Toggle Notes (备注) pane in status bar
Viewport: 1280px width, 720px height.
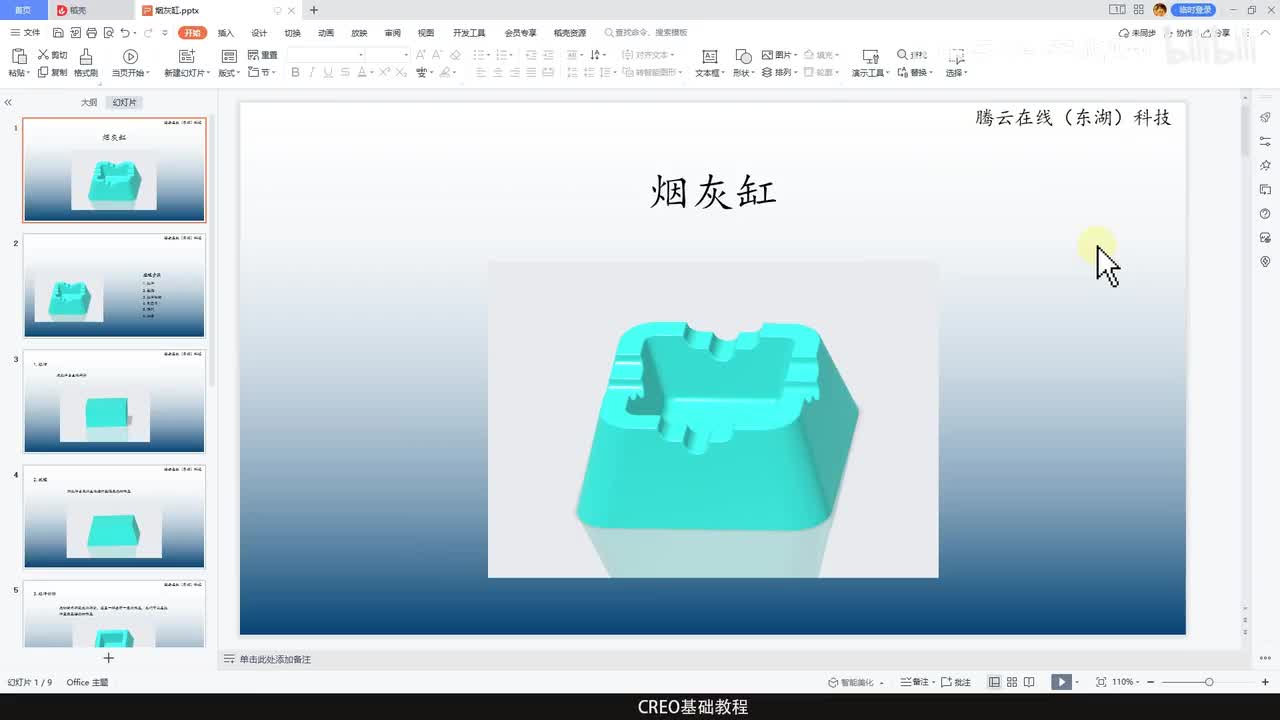[915, 682]
